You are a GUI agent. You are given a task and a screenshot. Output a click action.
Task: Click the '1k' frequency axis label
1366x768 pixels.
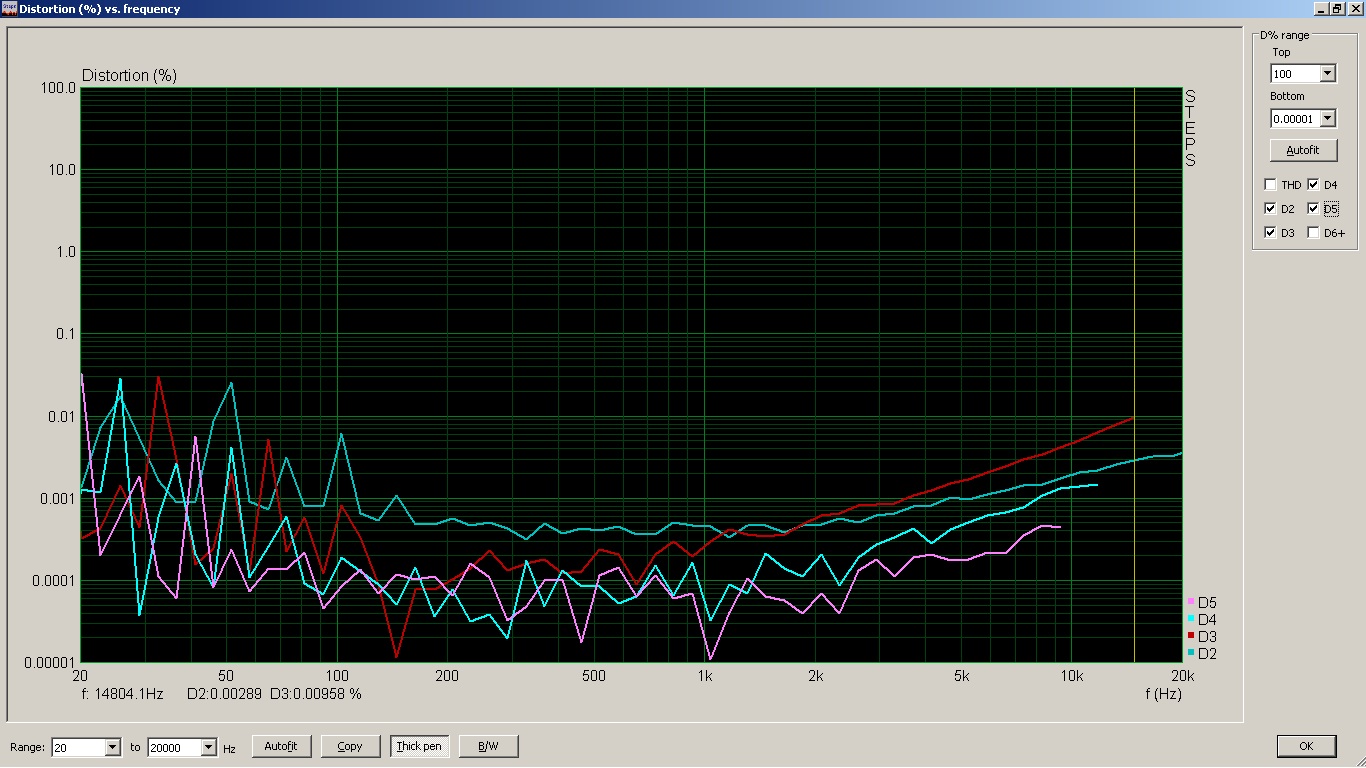point(705,676)
